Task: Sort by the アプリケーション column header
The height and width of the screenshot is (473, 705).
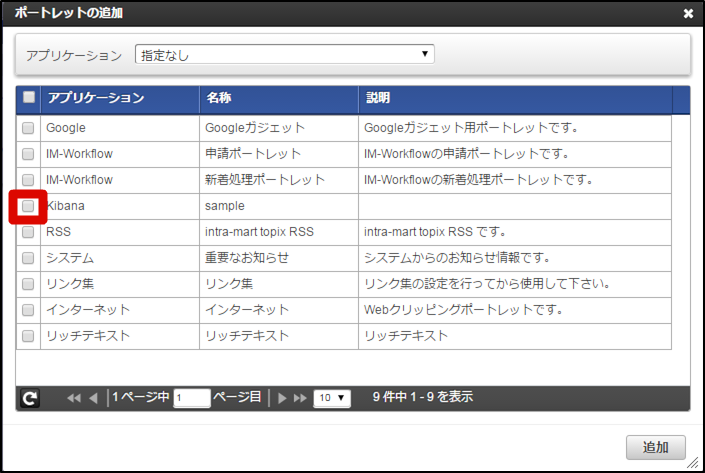Action: [120, 100]
